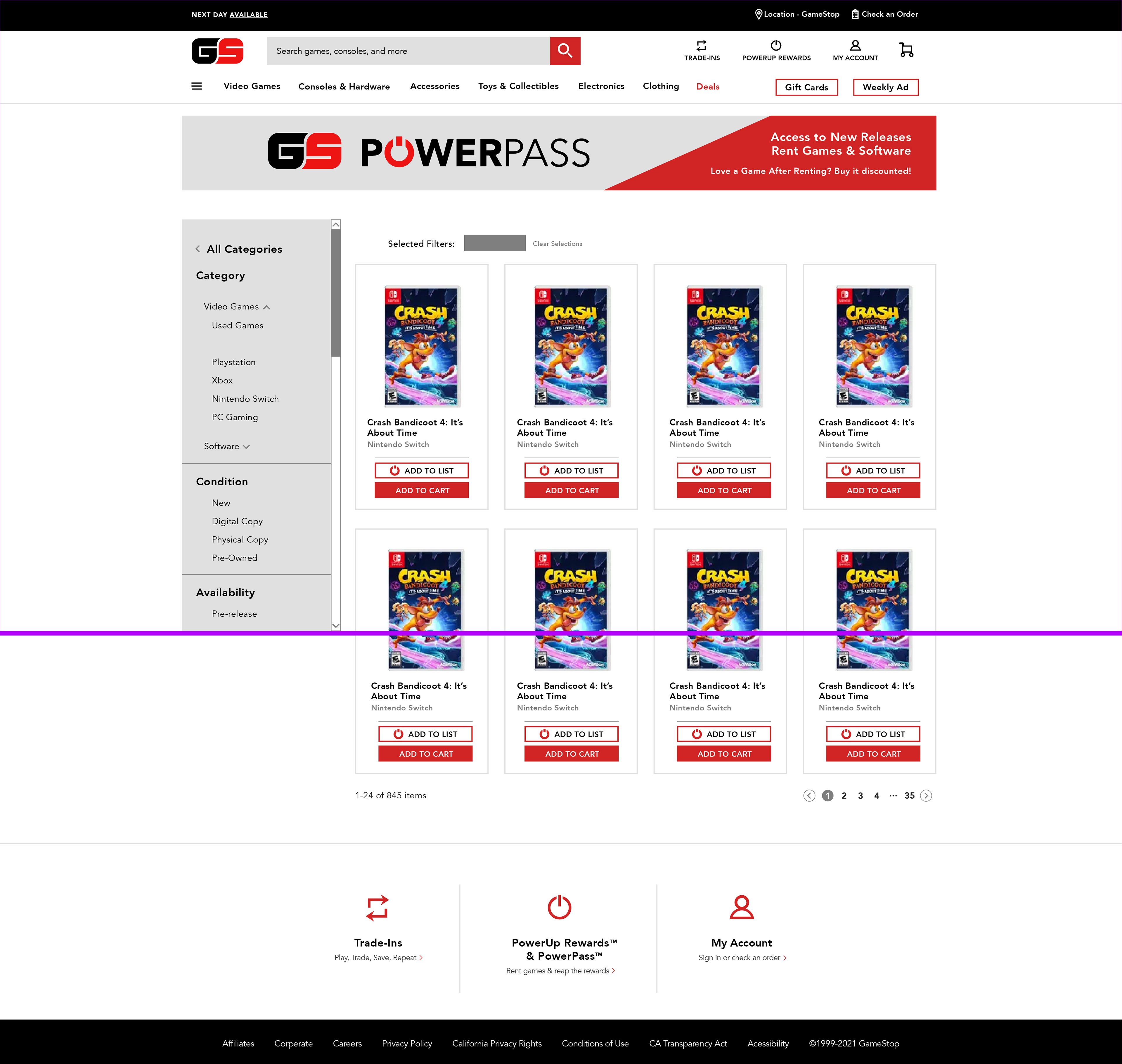Click the red search magnifier button
Image resolution: width=1122 pixels, height=1064 pixels.
coord(565,51)
